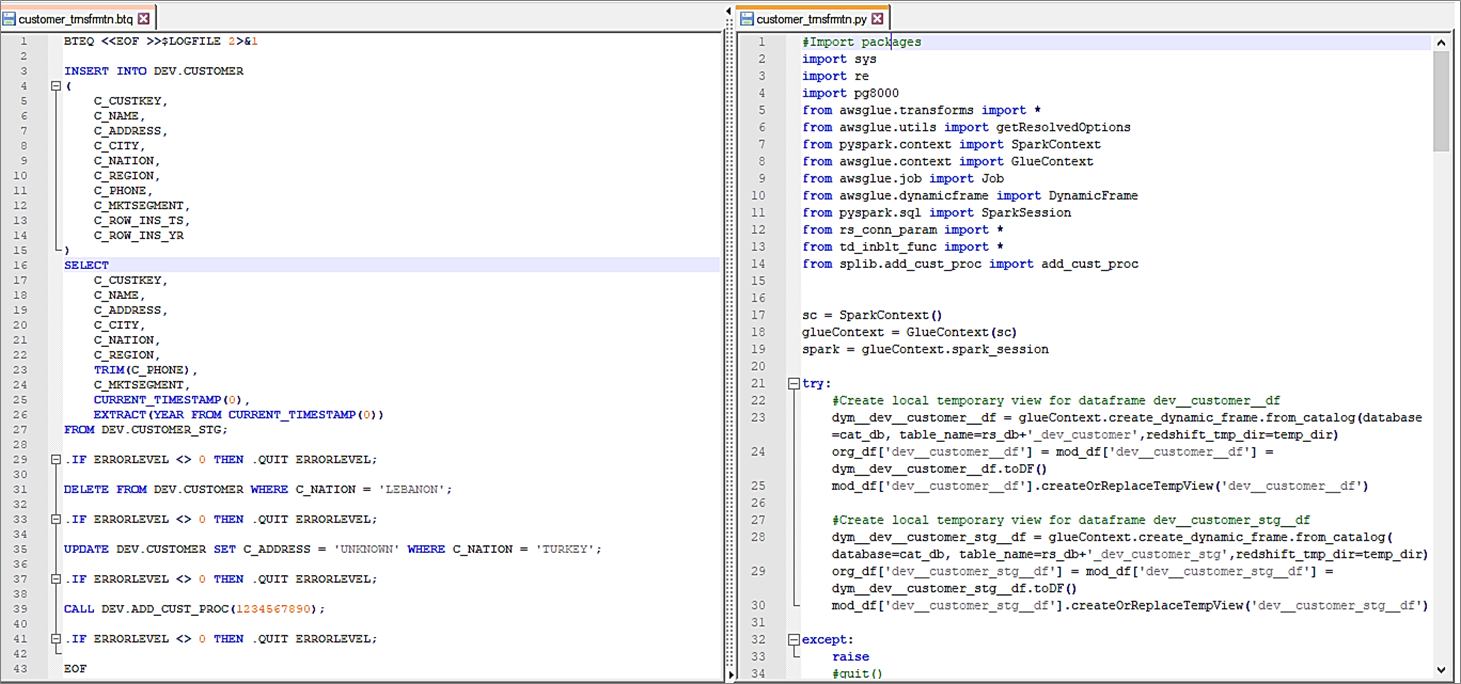Collapse the .IF ERRORLEVEL fold on line 29

[x=55, y=460]
